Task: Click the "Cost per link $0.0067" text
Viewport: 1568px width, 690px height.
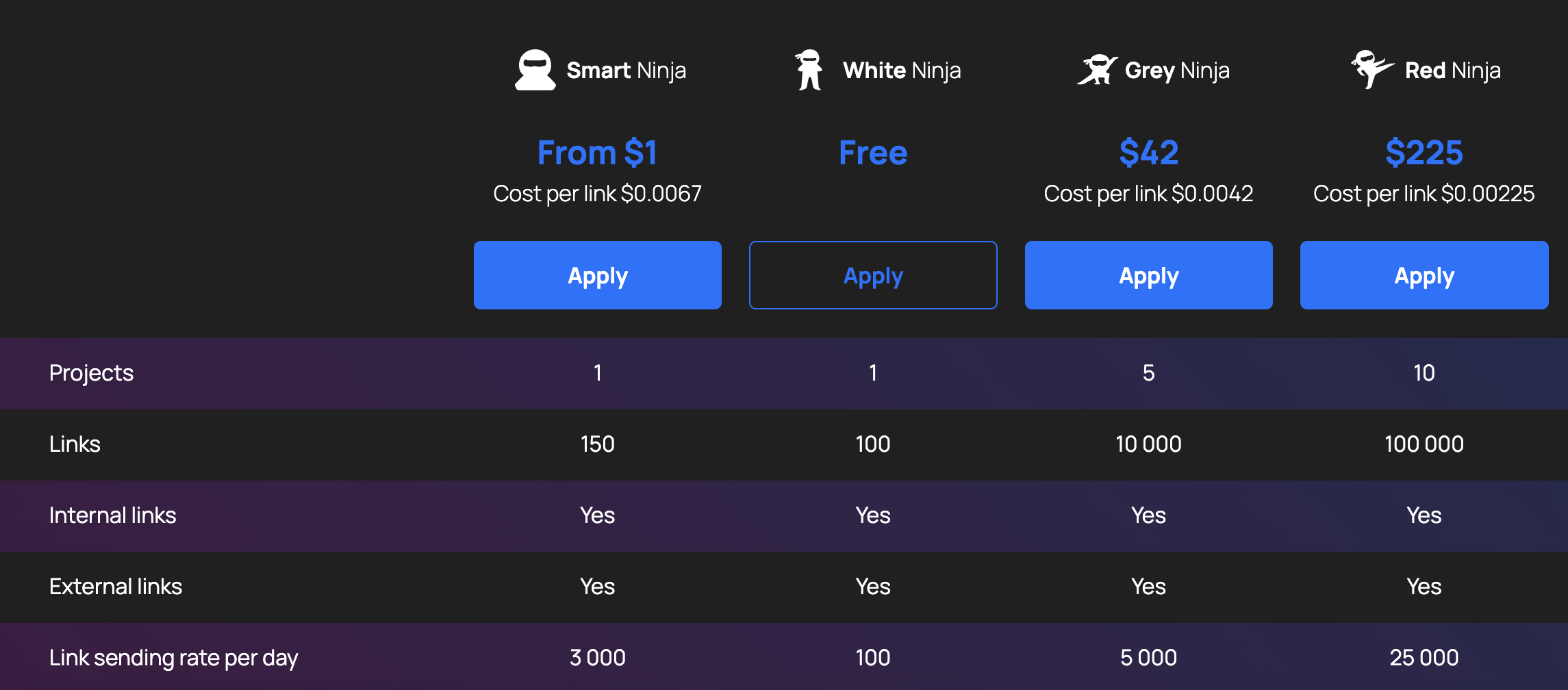Action: [x=597, y=194]
